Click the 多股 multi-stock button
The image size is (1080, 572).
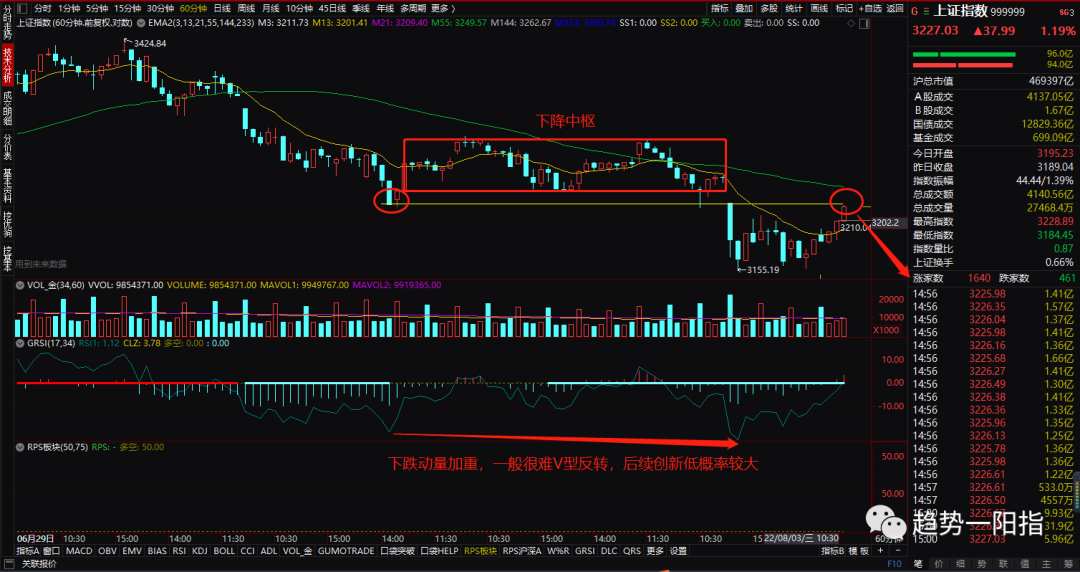[769, 8]
